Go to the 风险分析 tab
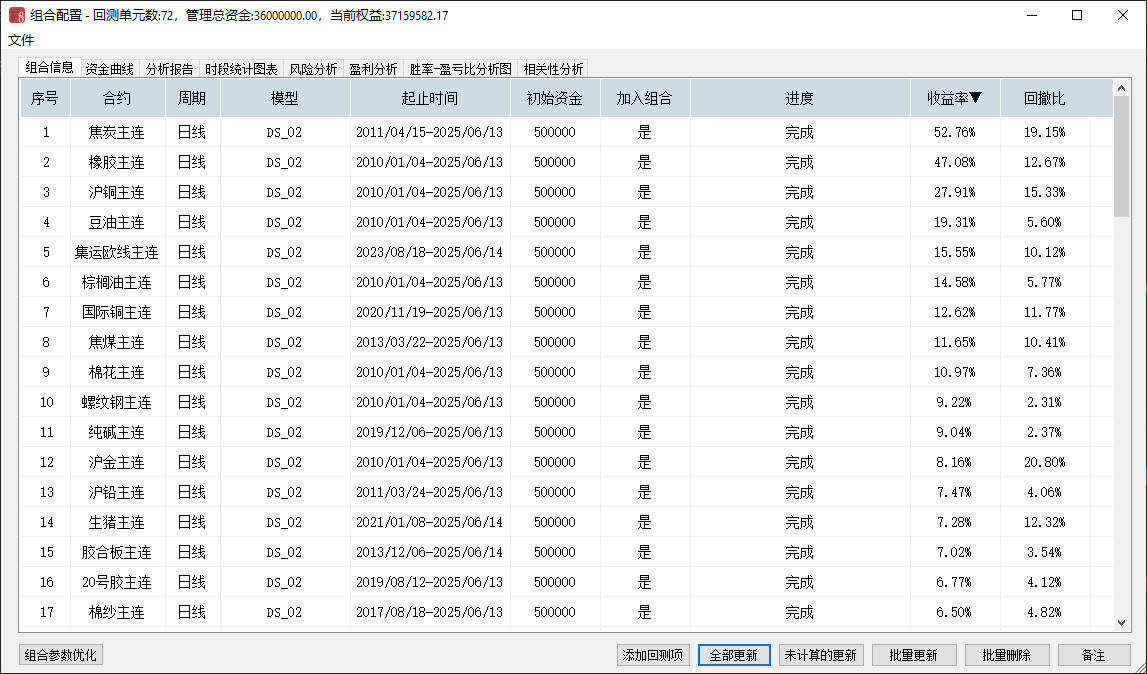Image resolution: width=1147 pixels, height=674 pixels. pos(313,69)
